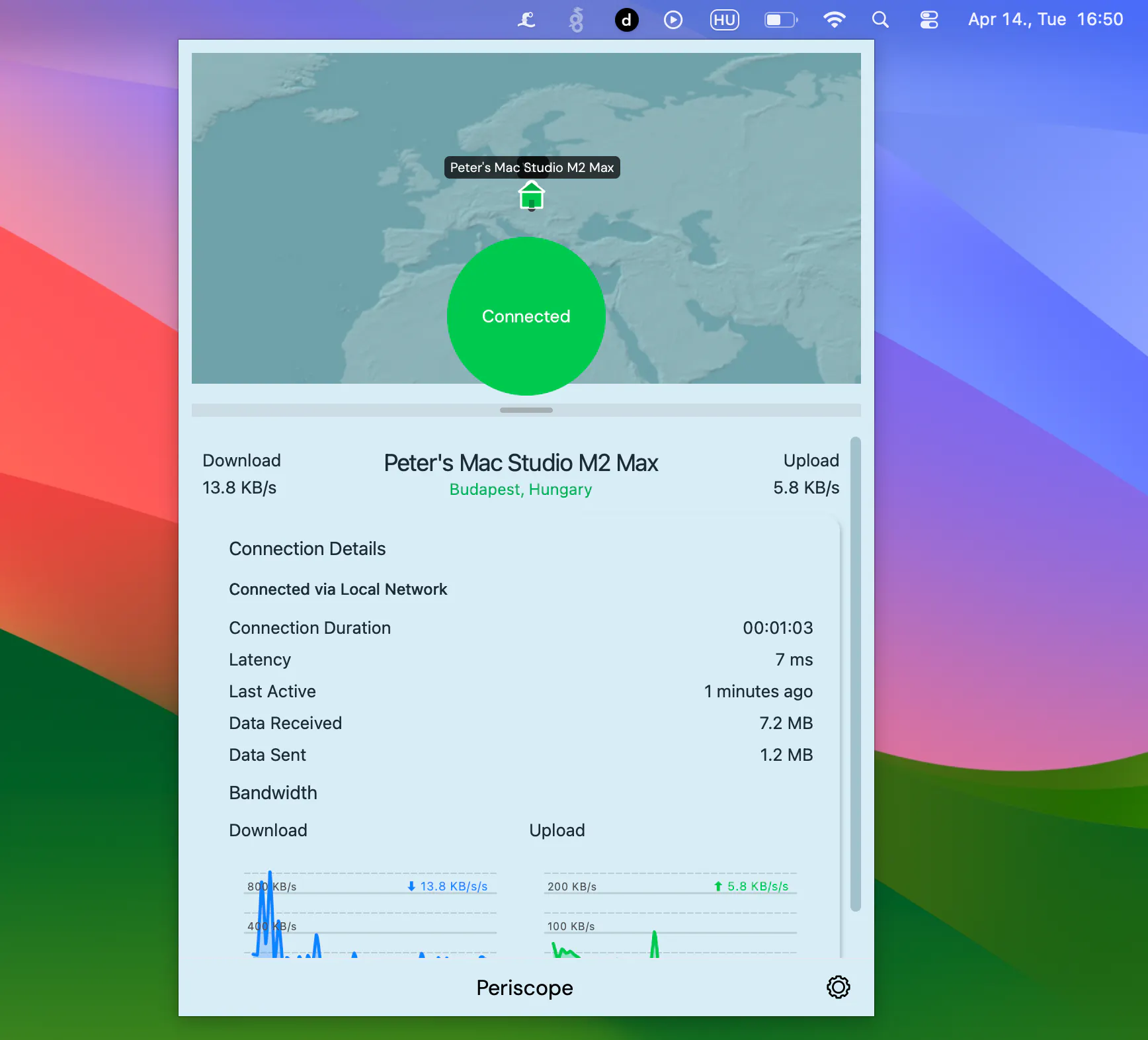This screenshot has height=1040, width=1148.
Task: Click the Download bandwidth chart label
Action: 268,830
